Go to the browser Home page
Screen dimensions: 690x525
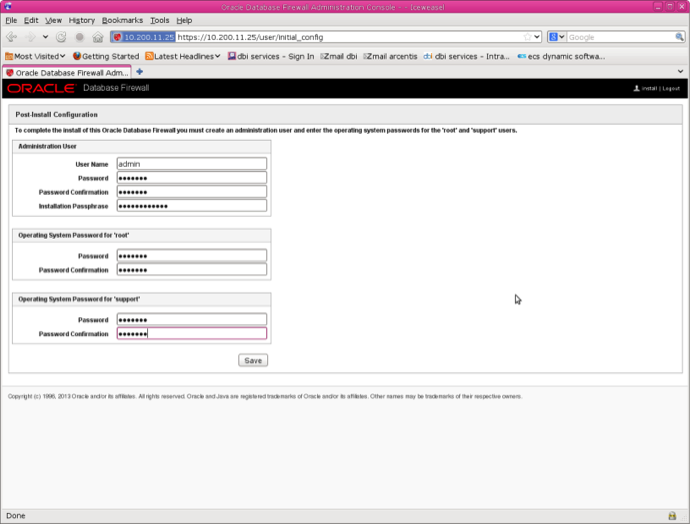(x=97, y=37)
